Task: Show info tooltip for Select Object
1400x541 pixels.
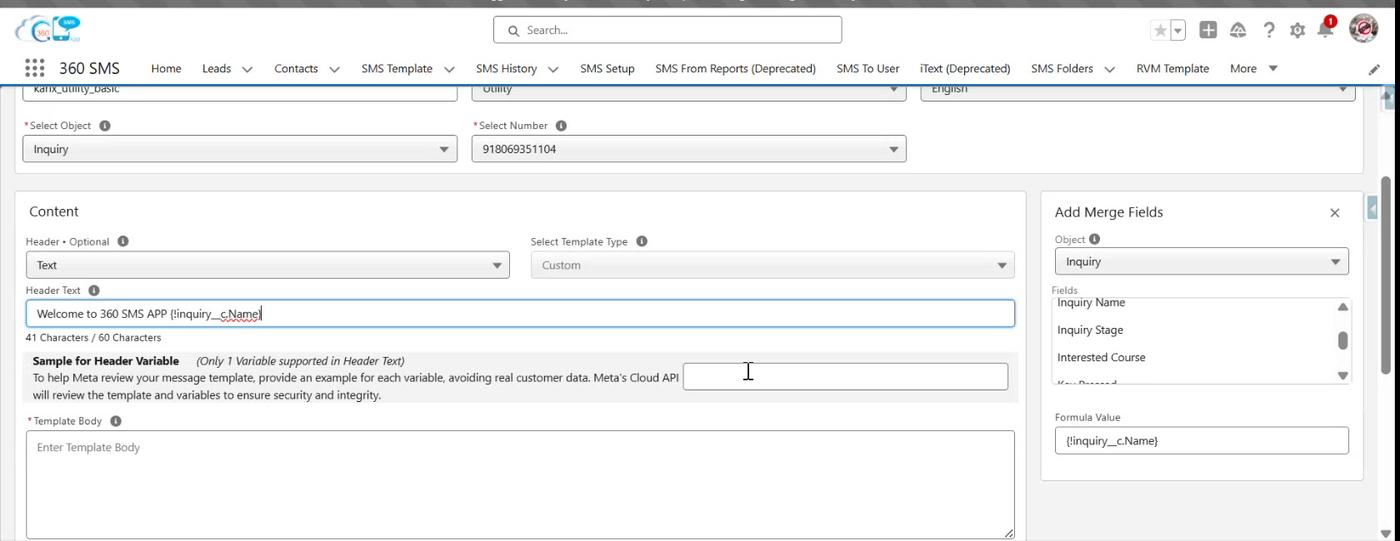Action: (105, 126)
